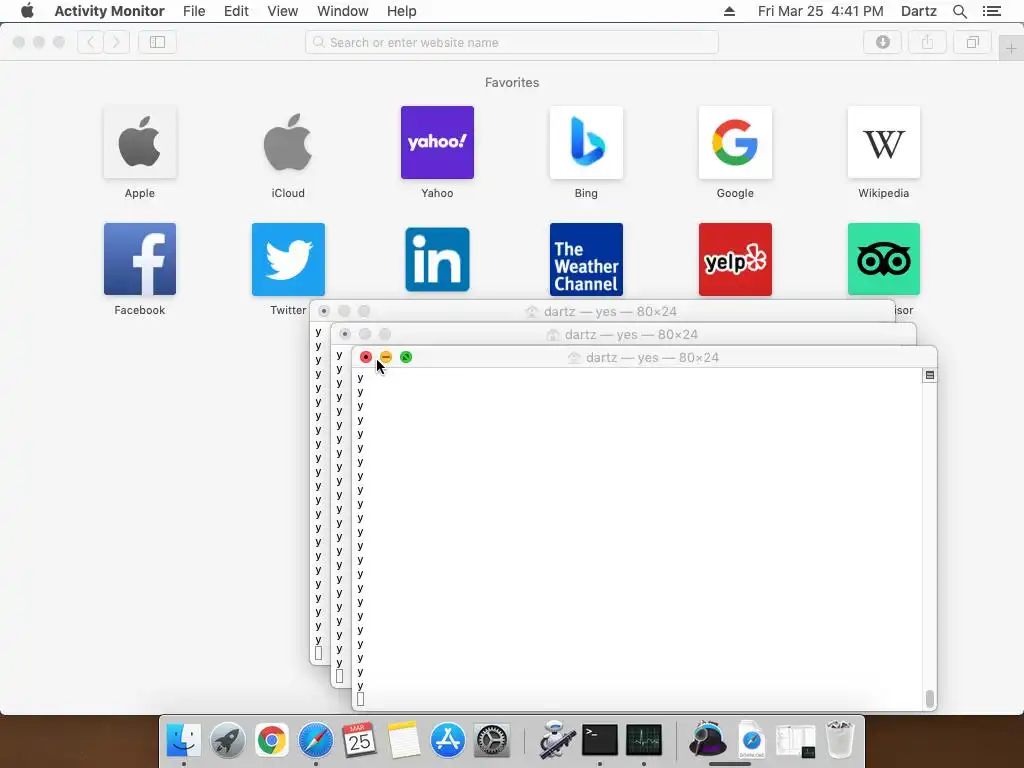Open the Trash in the Dock
This screenshot has height=768, width=1024.
840,741
